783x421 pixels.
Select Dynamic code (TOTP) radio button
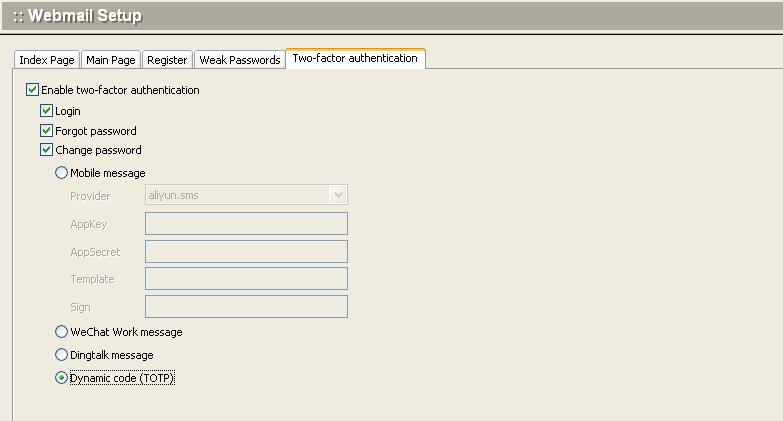click(62, 378)
